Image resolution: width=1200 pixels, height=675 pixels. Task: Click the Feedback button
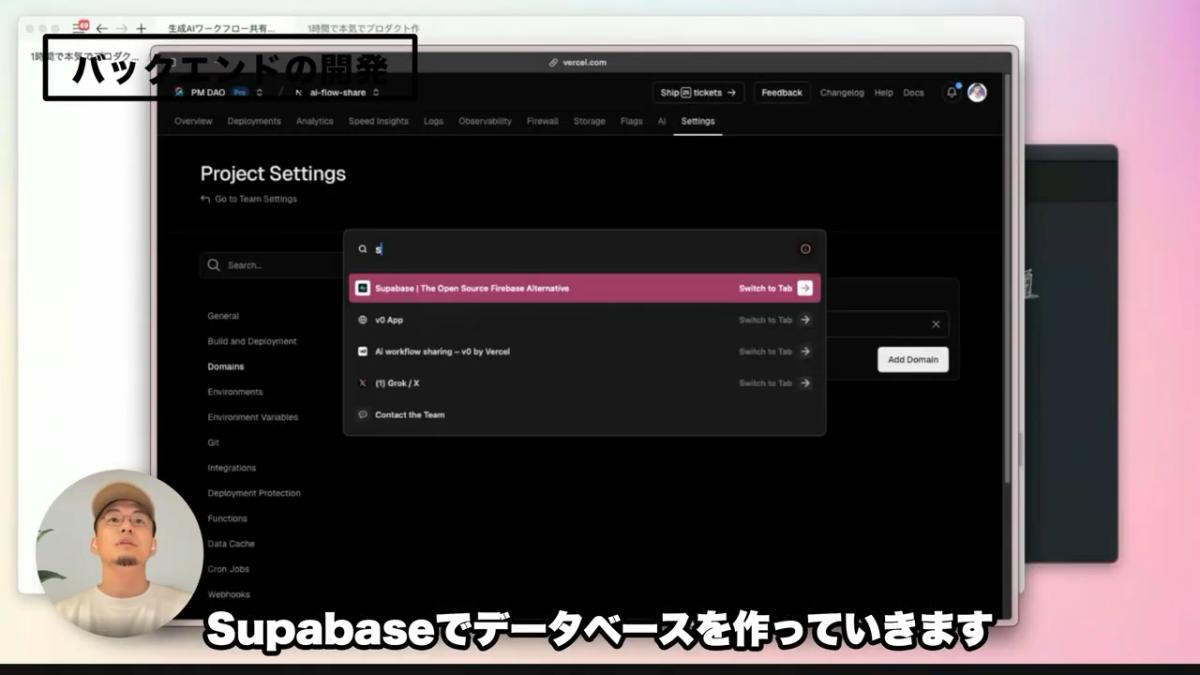[x=781, y=93]
